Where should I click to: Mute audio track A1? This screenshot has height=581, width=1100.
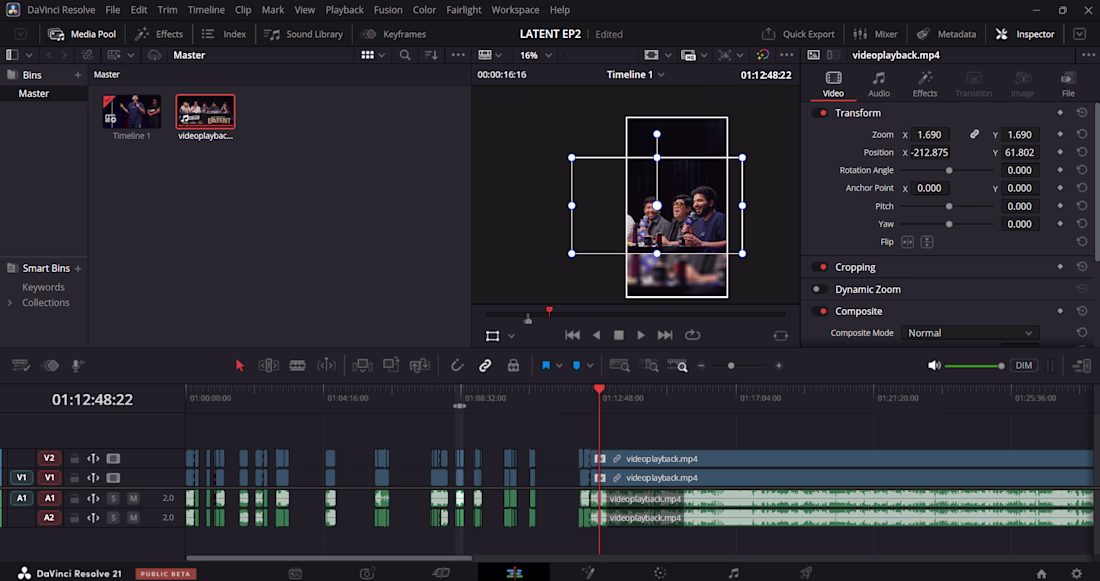click(133, 498)
